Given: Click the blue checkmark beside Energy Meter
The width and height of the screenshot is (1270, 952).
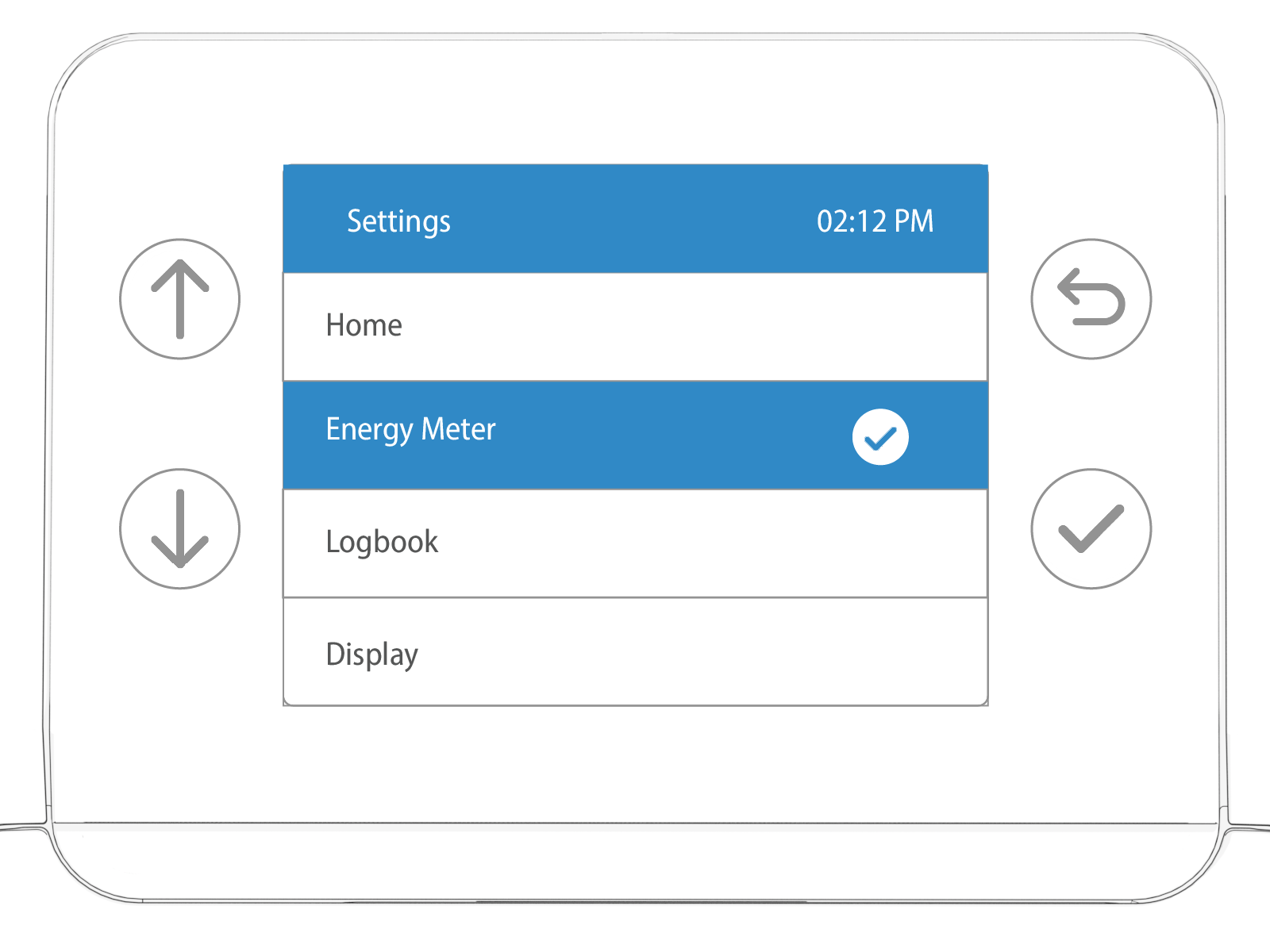Looking at the screenshot, I should pyautogui.click(x=880, y=437).
